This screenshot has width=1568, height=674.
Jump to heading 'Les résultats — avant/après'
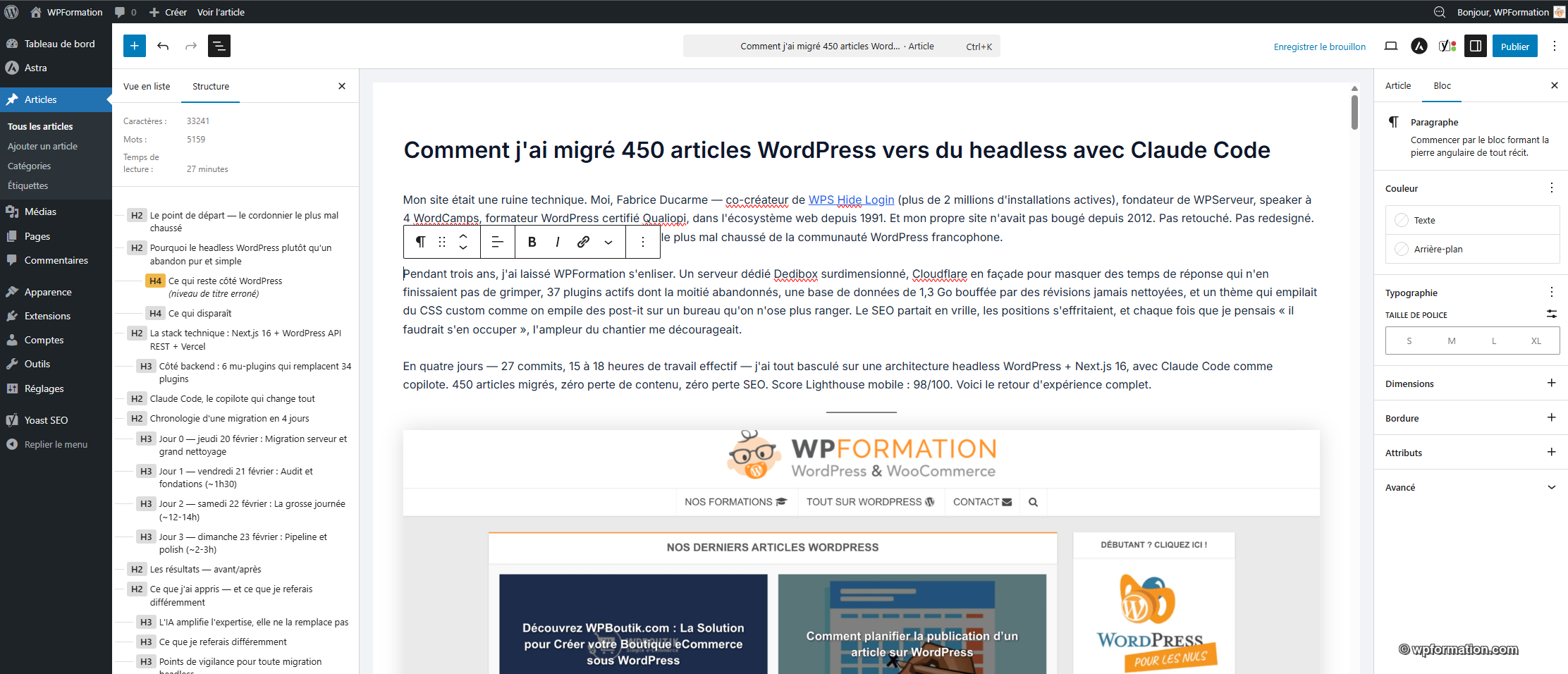point(205,569)
